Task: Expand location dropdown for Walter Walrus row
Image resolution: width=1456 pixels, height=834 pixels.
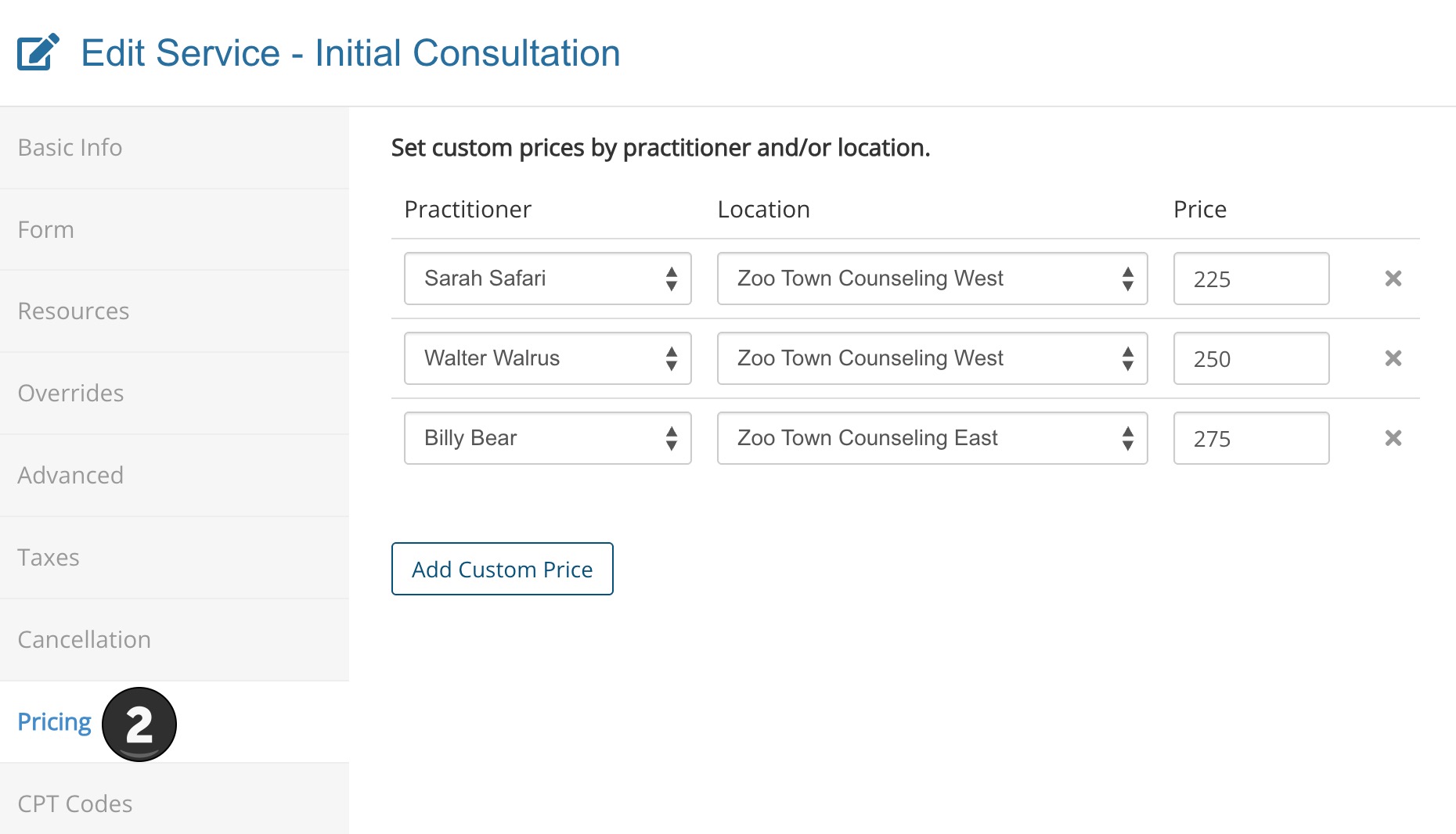Action: click(x=932, y=358)
